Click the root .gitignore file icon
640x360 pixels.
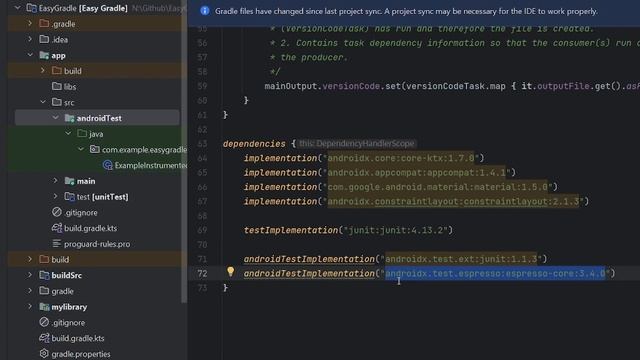(x=44, y=322)
